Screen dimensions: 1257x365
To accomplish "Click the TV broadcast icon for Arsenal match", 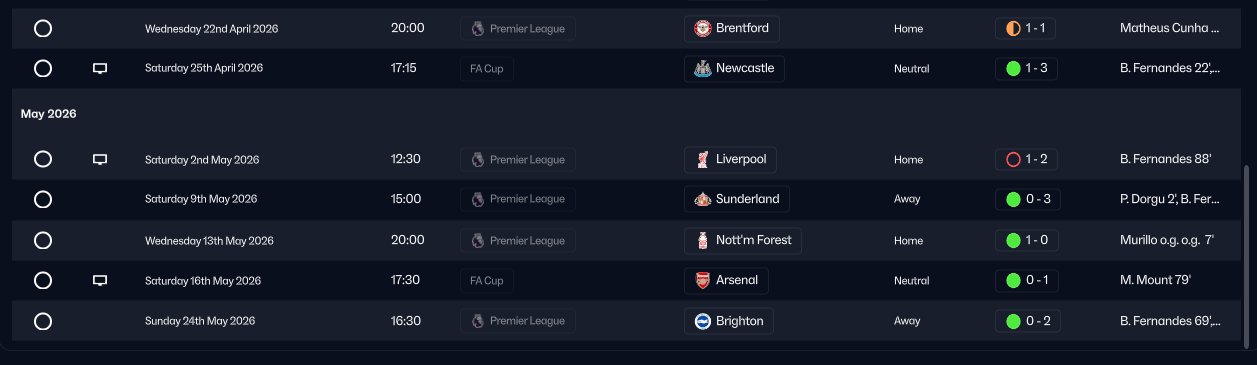I will coord(99,281).
